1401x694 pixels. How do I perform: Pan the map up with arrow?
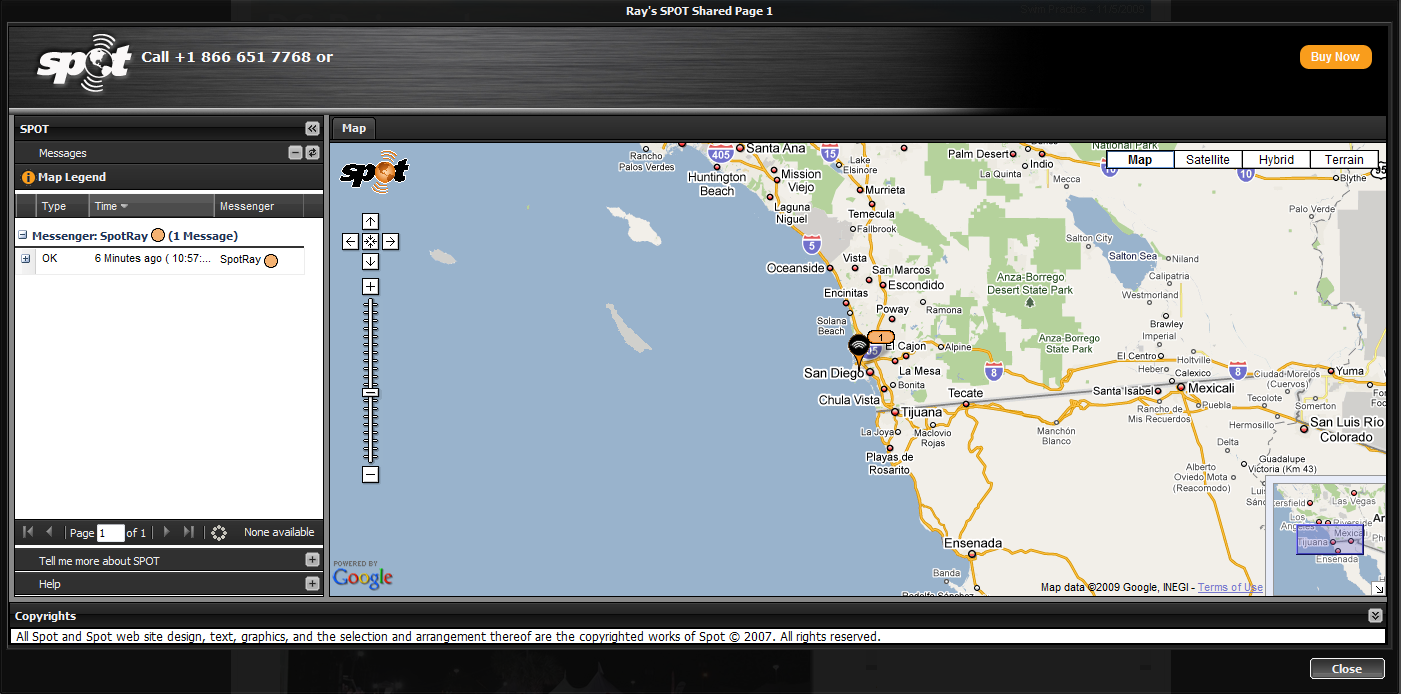point(370,221)
